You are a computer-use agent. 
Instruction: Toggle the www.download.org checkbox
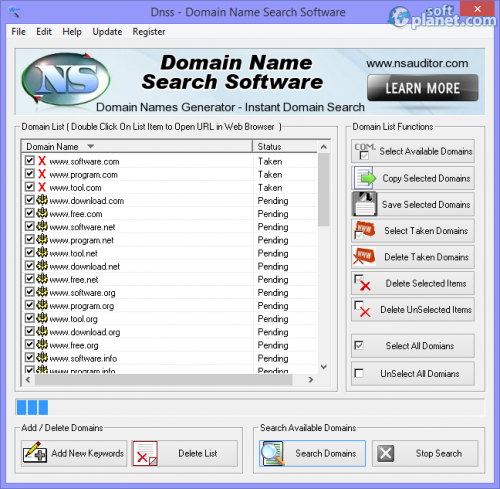(x=30, y=331)
